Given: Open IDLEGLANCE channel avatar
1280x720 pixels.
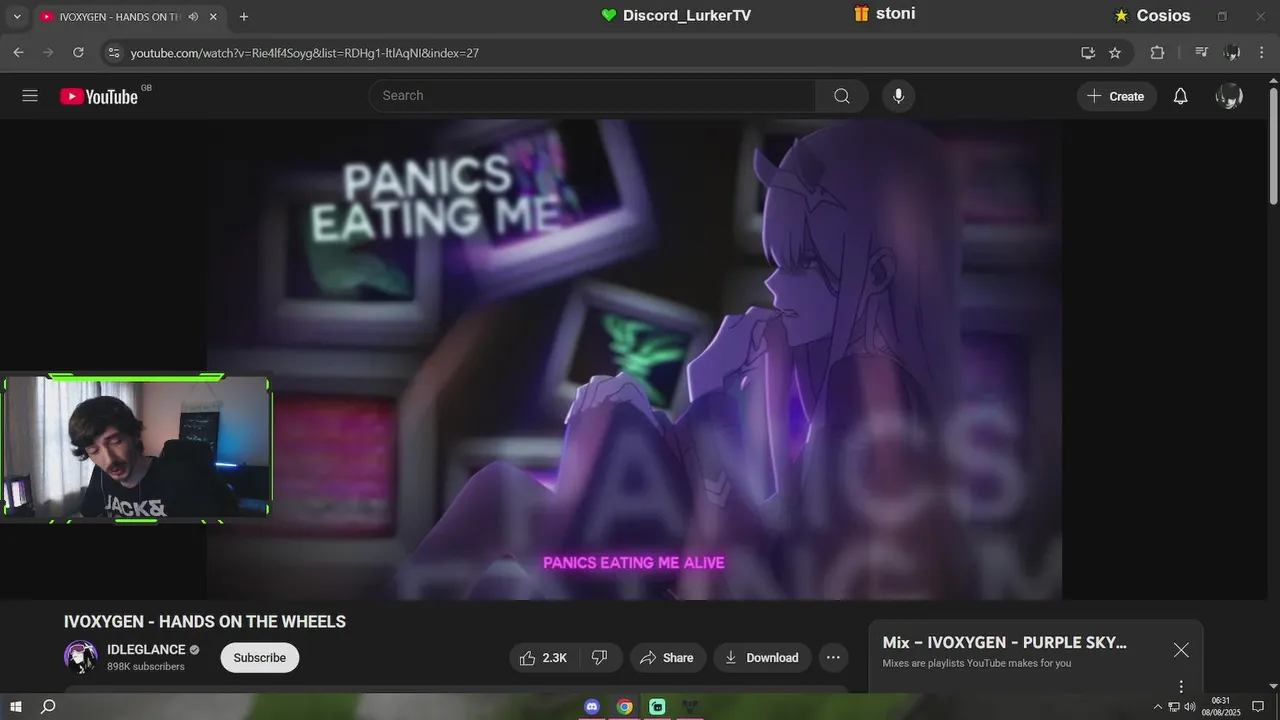Looking at the screenshot, I should coord(81,657).
